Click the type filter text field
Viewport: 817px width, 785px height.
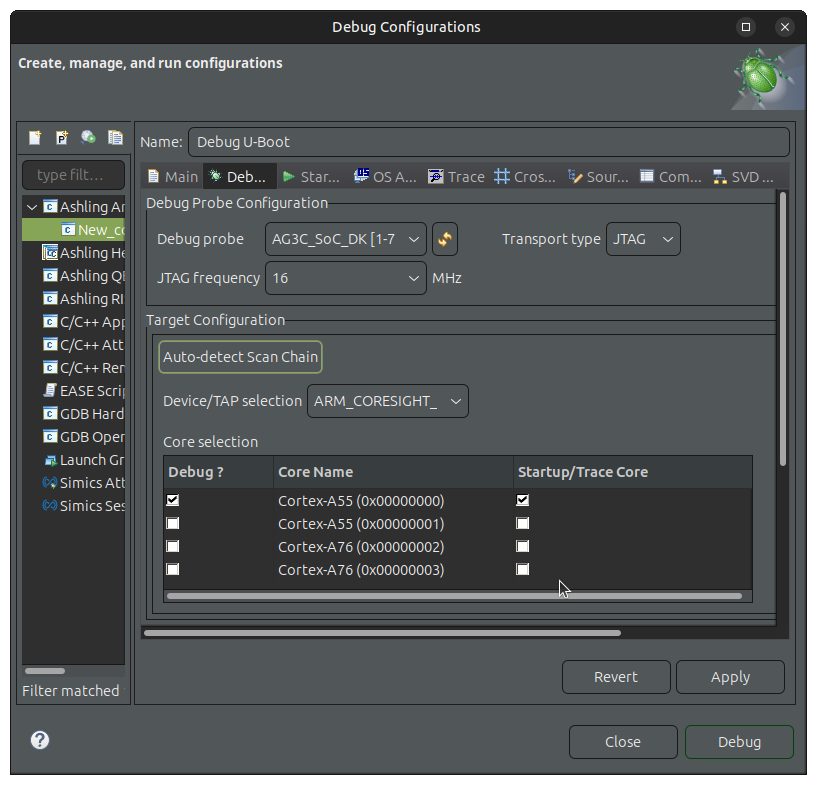point(73,175)
